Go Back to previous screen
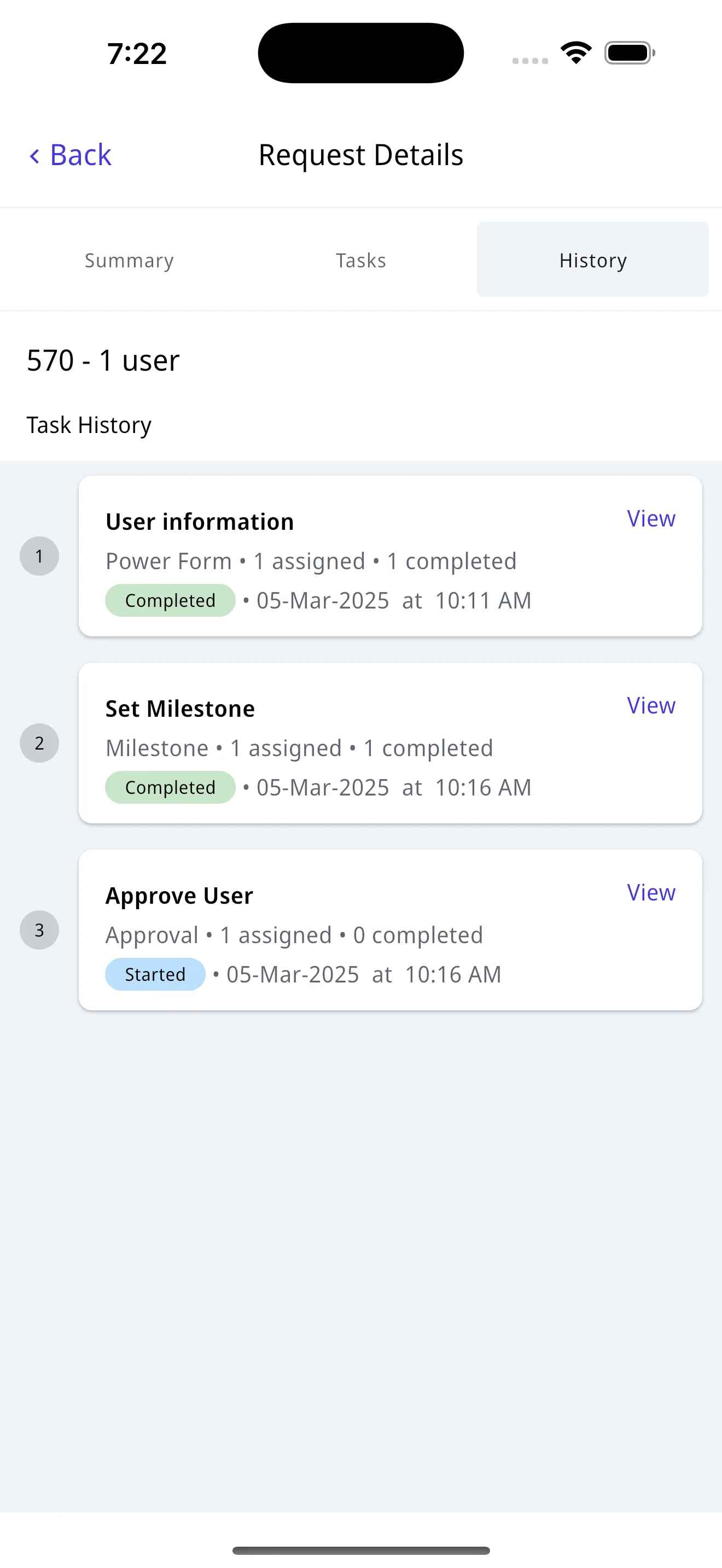722x1568 pixels. 70,155
